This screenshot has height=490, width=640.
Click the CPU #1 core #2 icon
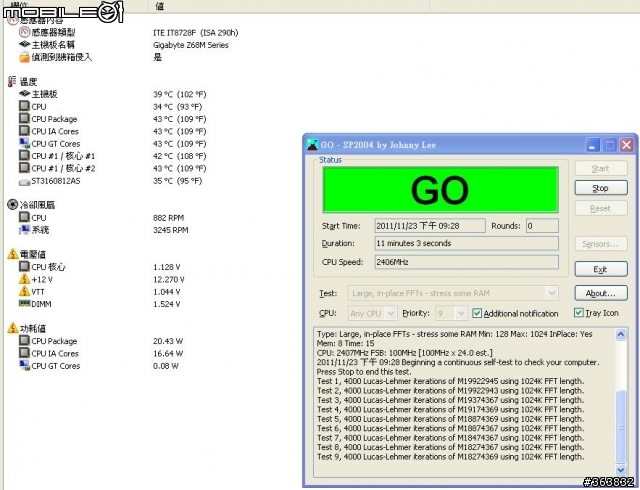(x=24, y=168)
